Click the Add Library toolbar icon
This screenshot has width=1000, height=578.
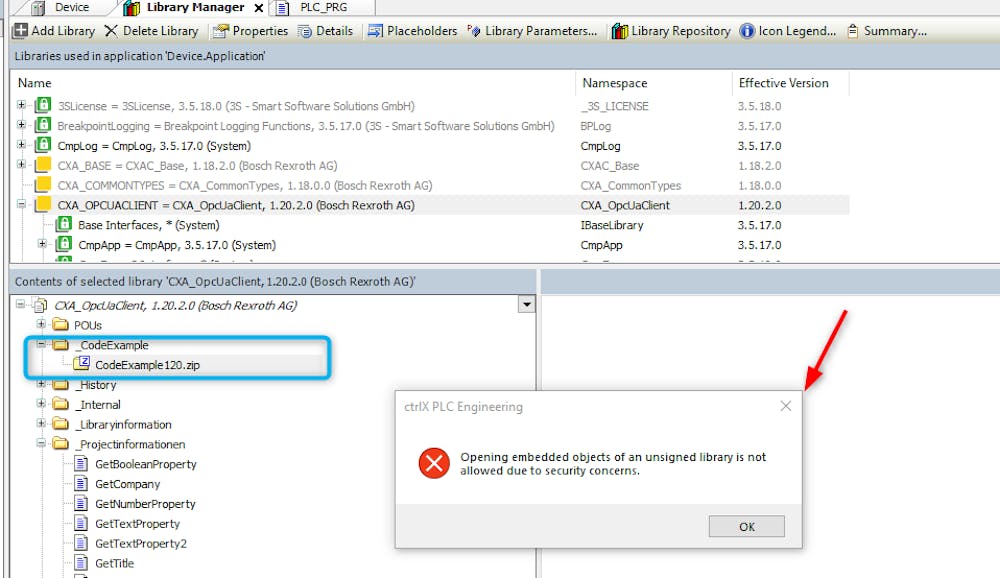pyautogui.click(x=19, y=30)
